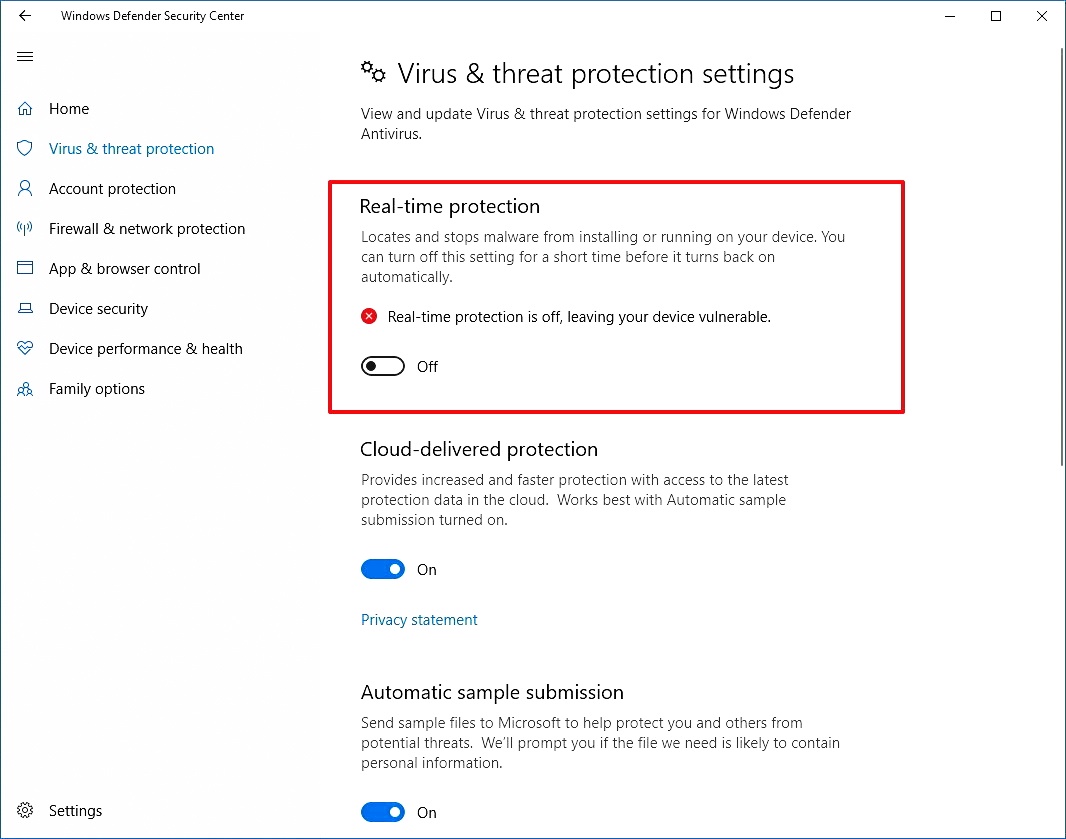Disable Cloud-delivered protection switch
Image resolution: width=1066 pixels, height=839 pixels.
click(x=383, y=569)
